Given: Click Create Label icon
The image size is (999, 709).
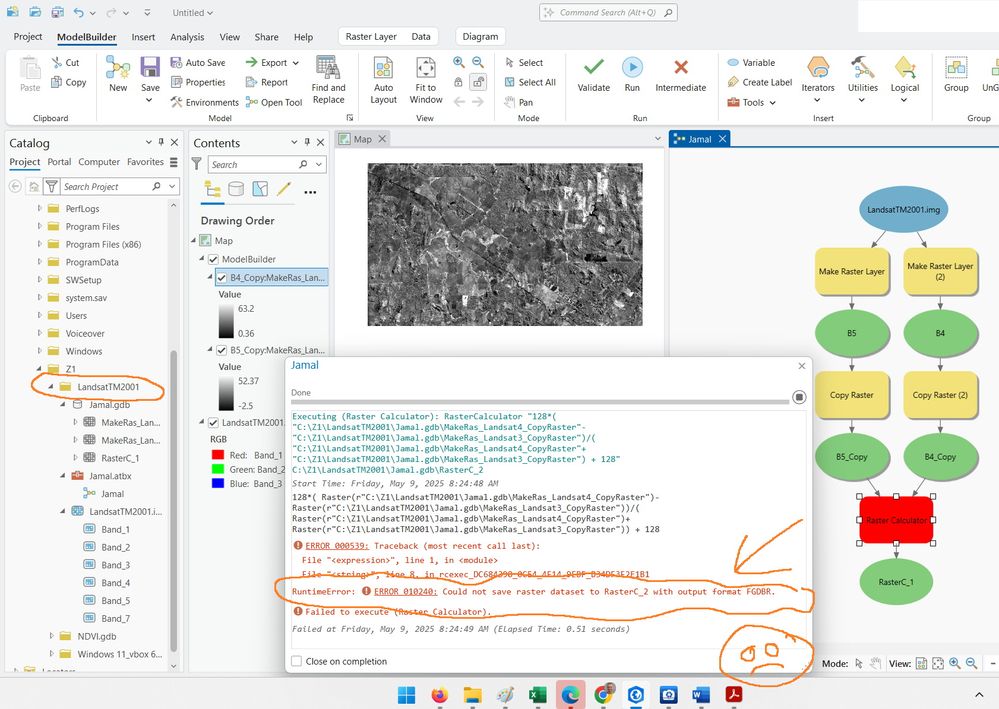Looking at the screenshot, I should [733, 82].
